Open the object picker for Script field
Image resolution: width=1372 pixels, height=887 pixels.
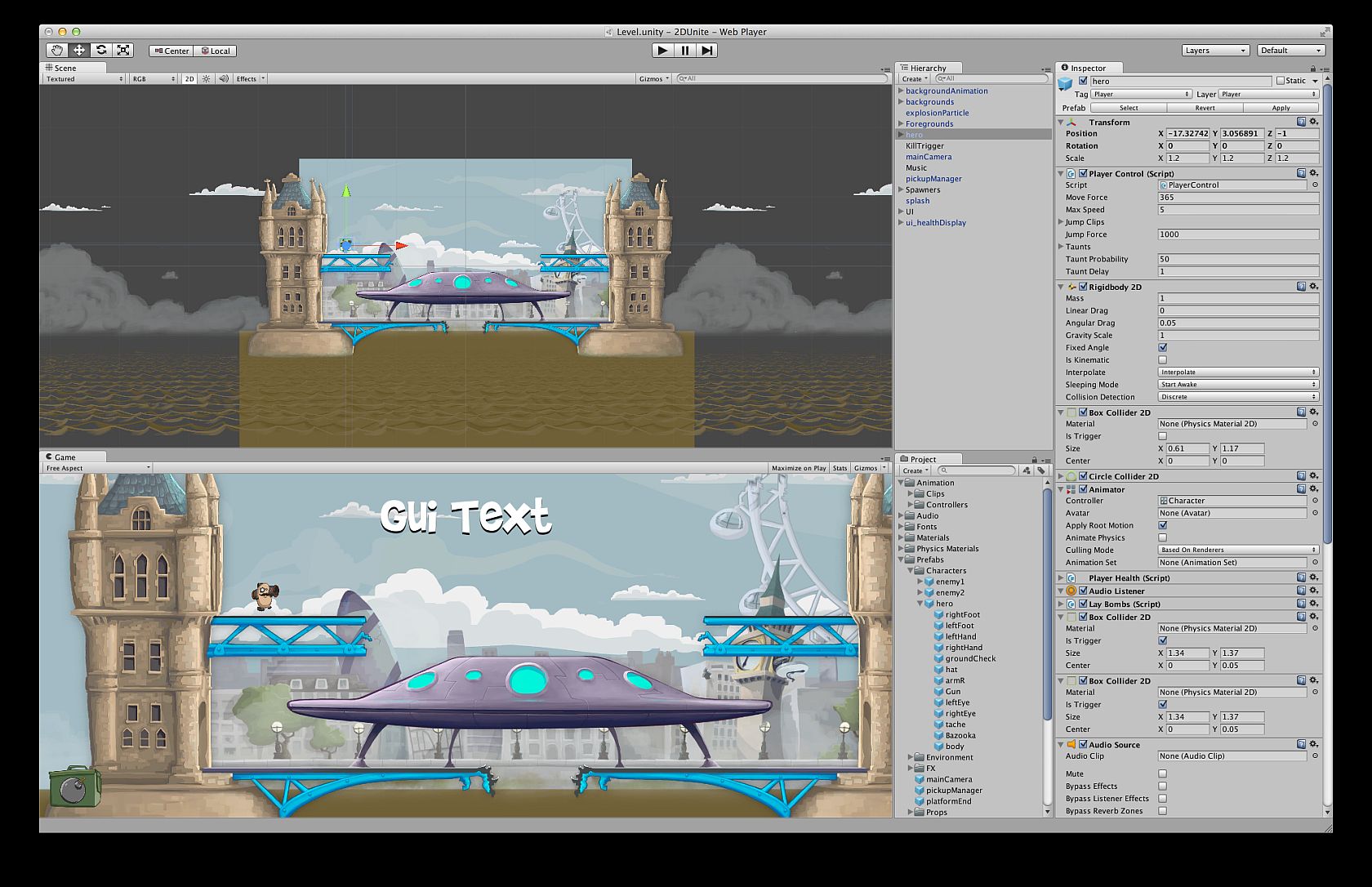point(1315,185)
